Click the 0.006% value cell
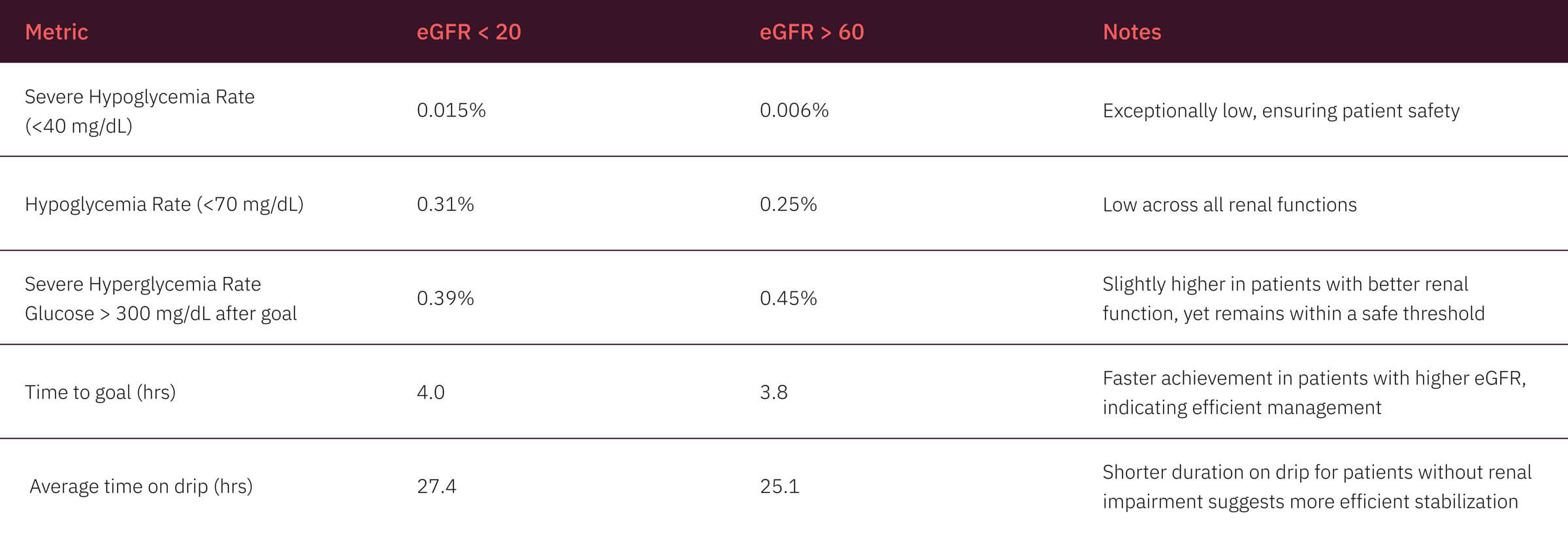Viewport: 1568px width, 533px height. coord(794,110)
